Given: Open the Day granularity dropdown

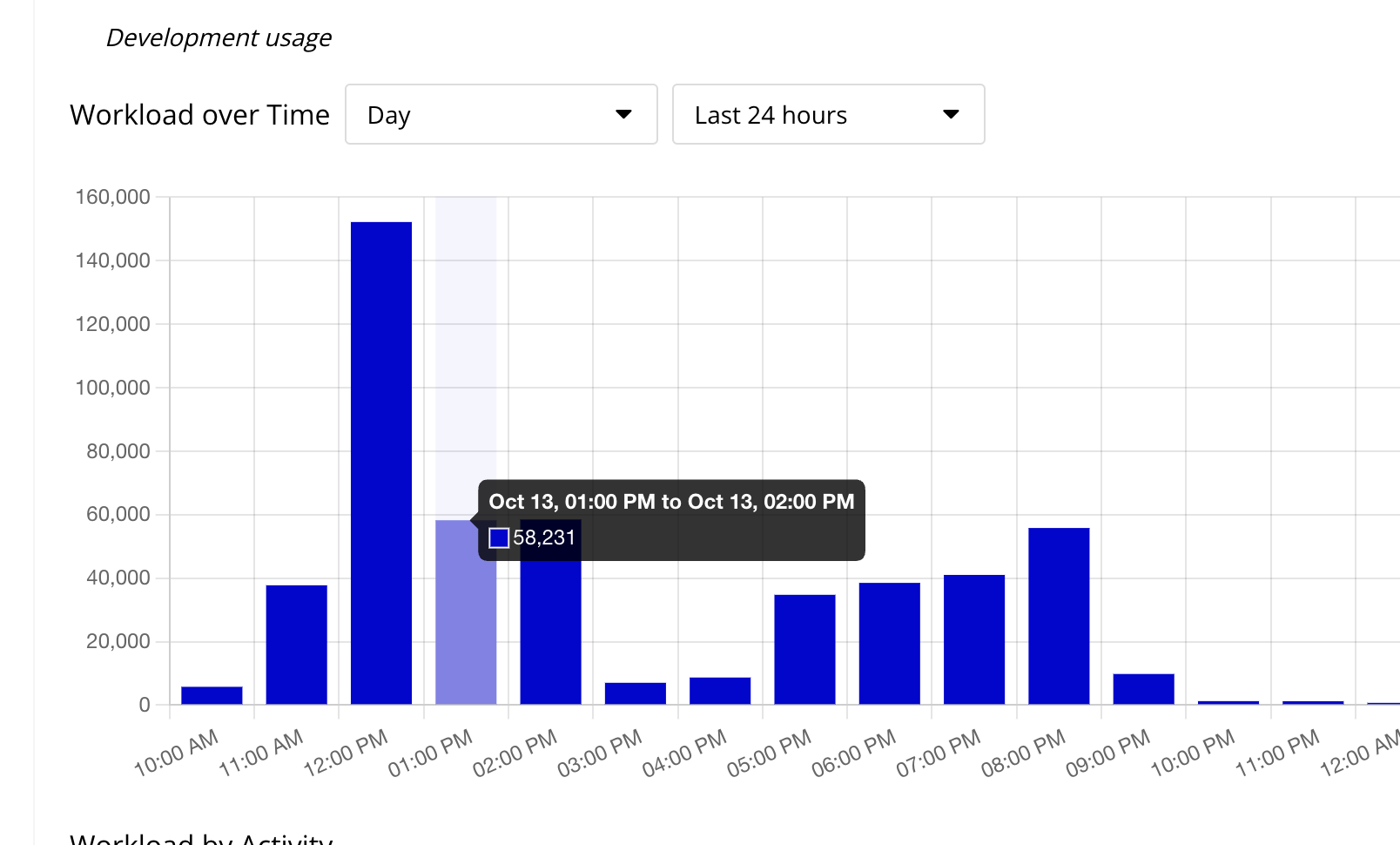Looking at the screenshot, I should (501, 114).
